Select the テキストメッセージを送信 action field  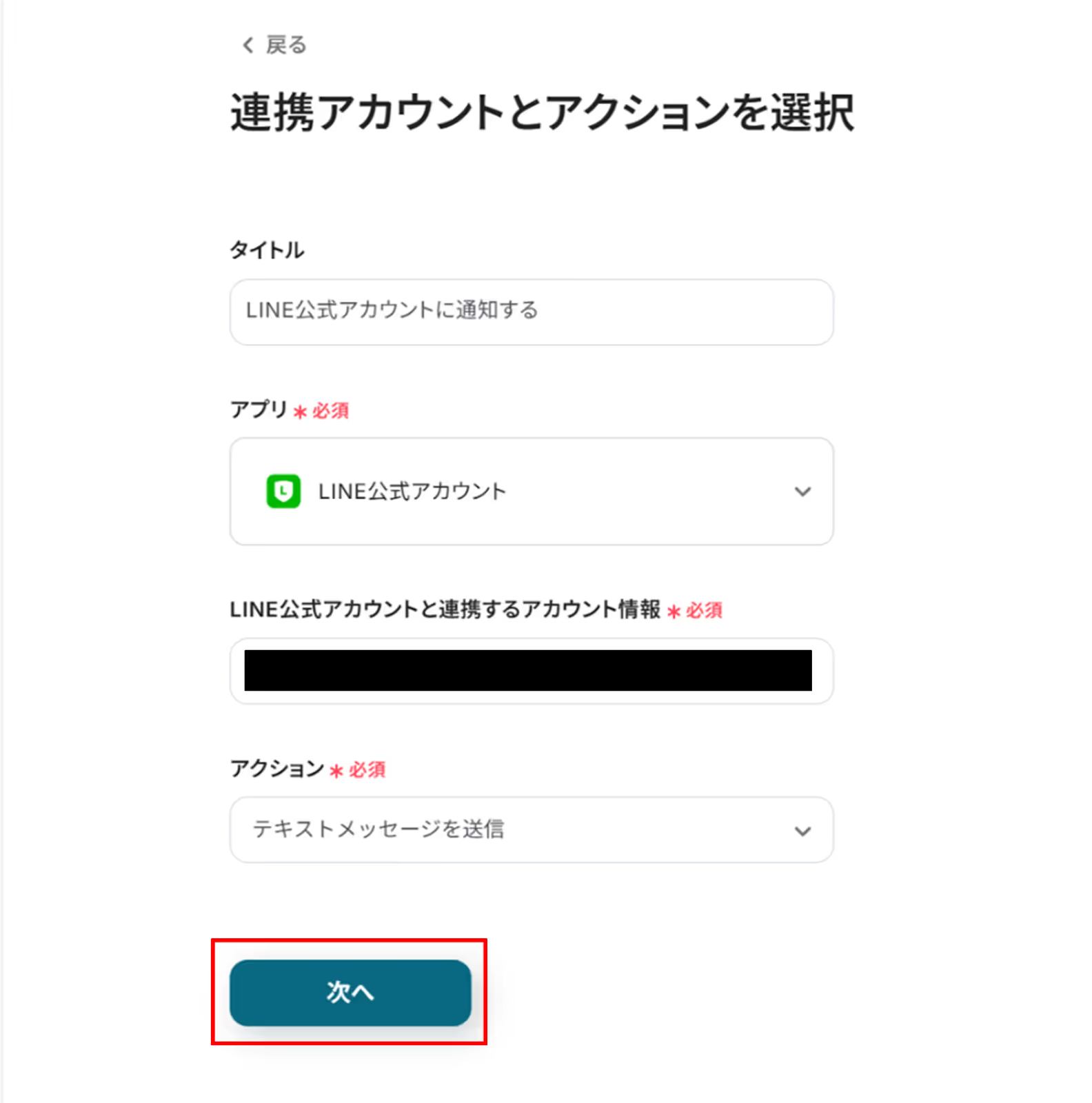pos(532,829)
